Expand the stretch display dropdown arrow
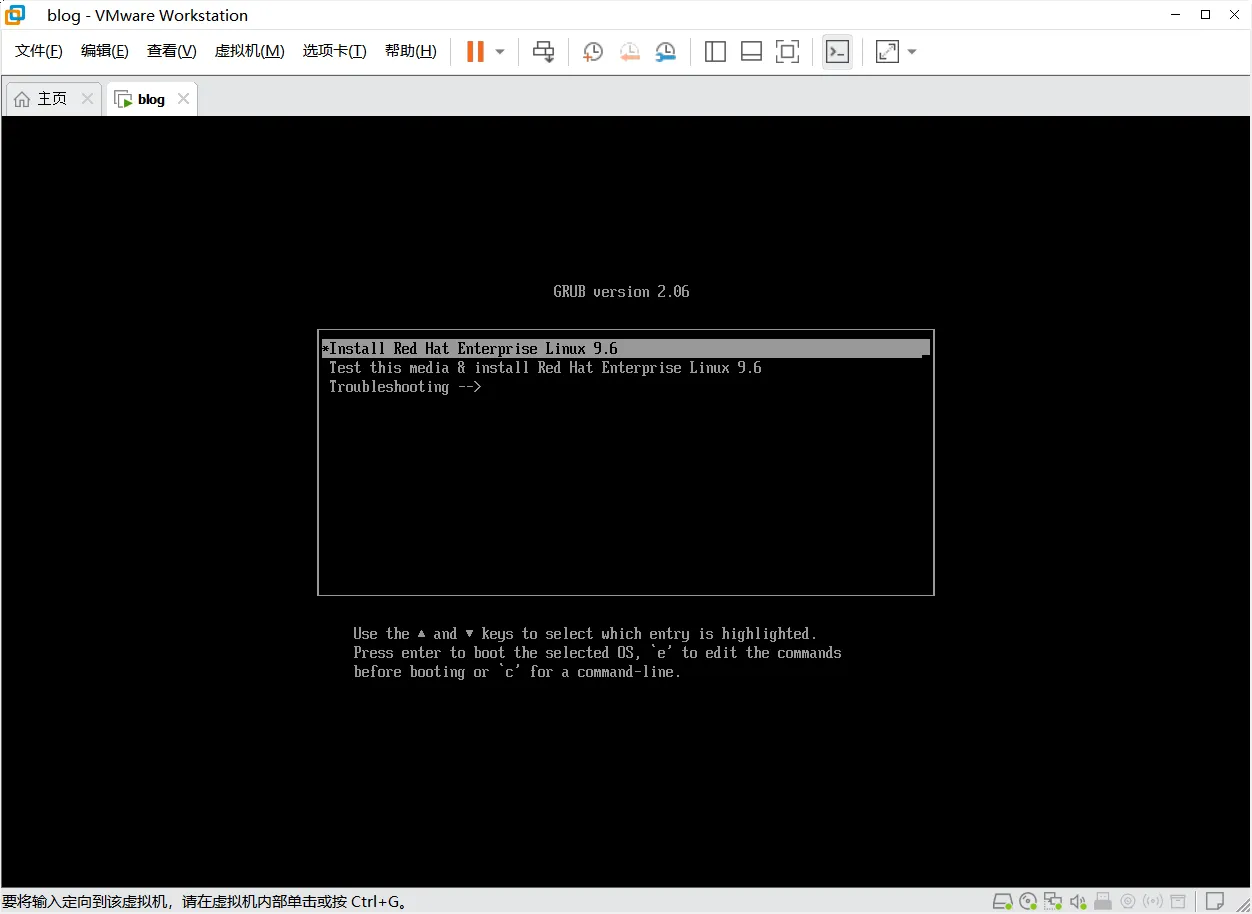The image size is (1252, 914). click(x=911, y=52)
